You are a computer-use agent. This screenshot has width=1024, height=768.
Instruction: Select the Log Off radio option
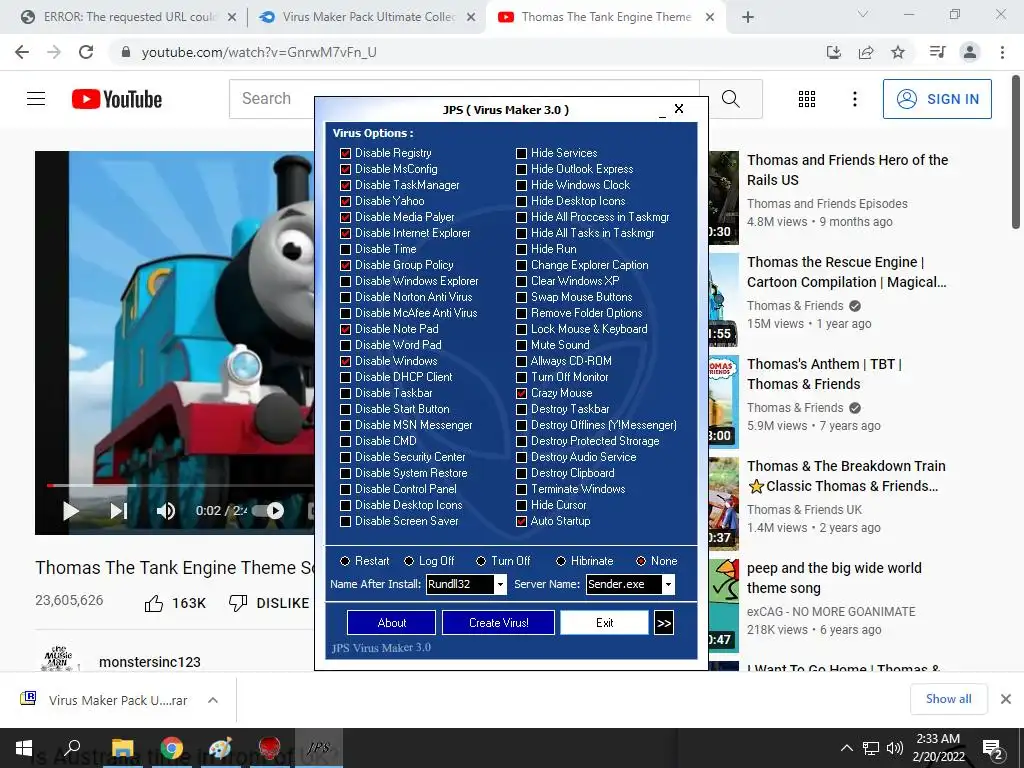pyautogui.click(x=409, y=561)
